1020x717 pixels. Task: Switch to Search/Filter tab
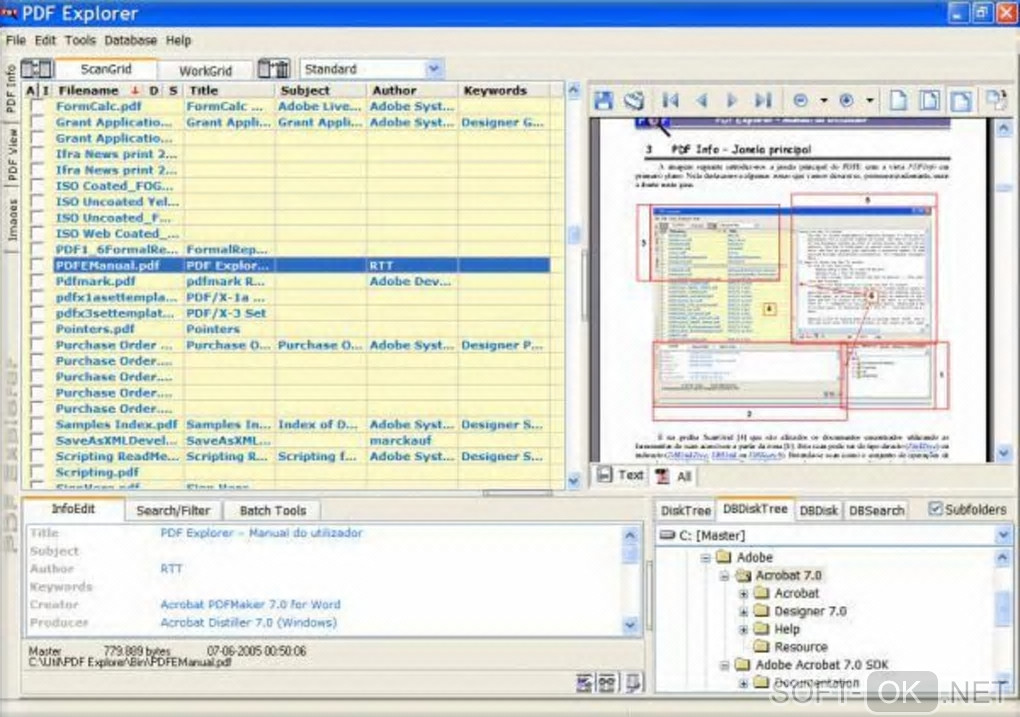(x=173, y=511)
